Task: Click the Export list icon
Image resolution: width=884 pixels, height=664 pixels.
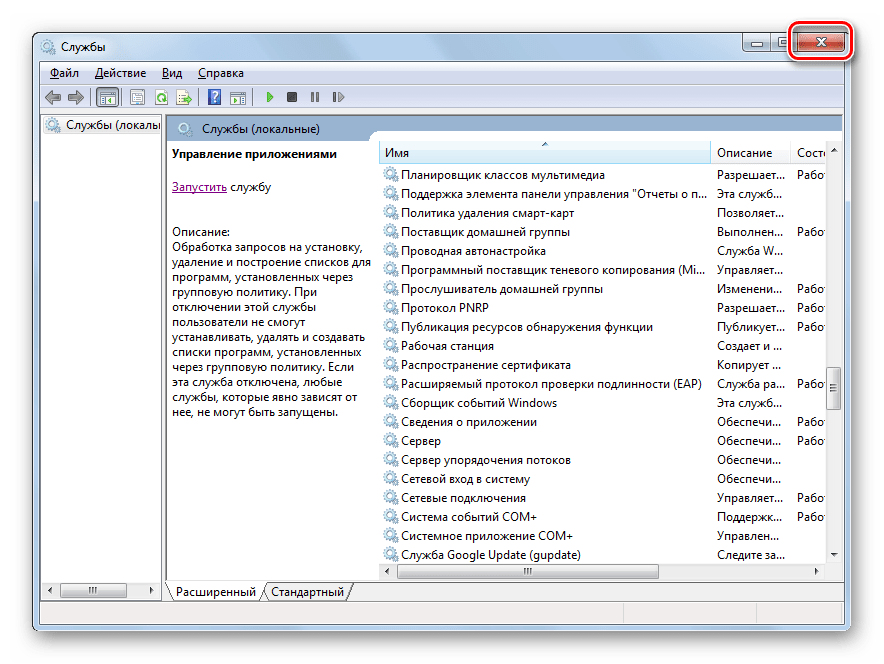Action: point(184,97)
